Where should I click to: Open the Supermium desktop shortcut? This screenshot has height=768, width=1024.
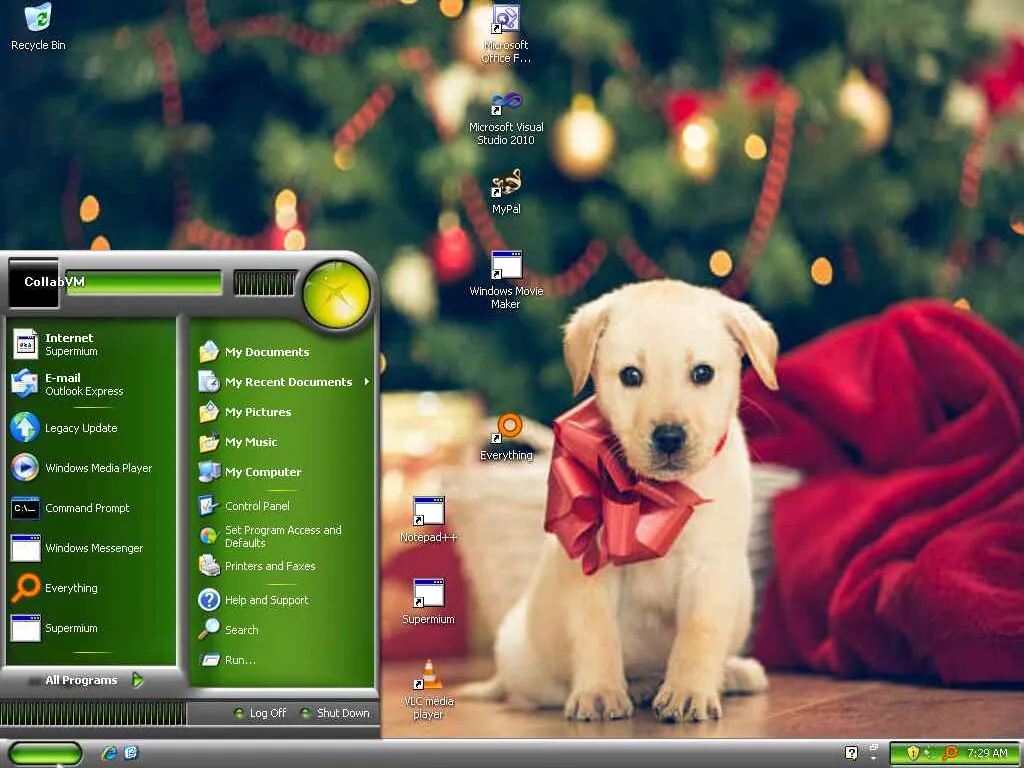pos(428,601)
